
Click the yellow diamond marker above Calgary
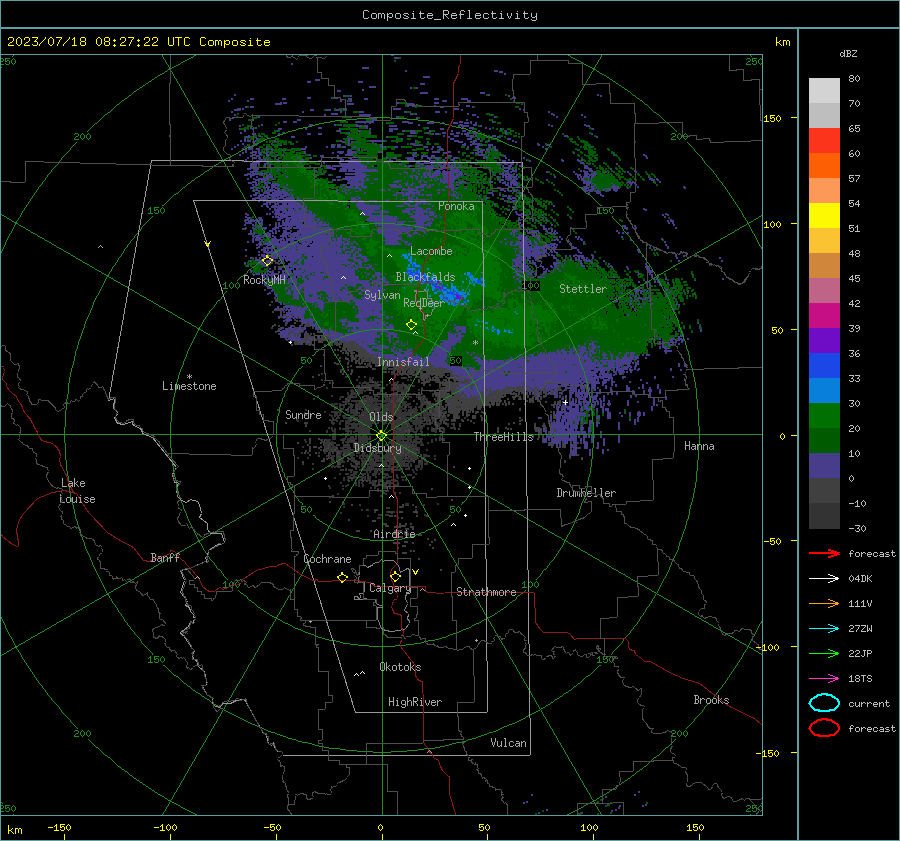click(395, 576)
